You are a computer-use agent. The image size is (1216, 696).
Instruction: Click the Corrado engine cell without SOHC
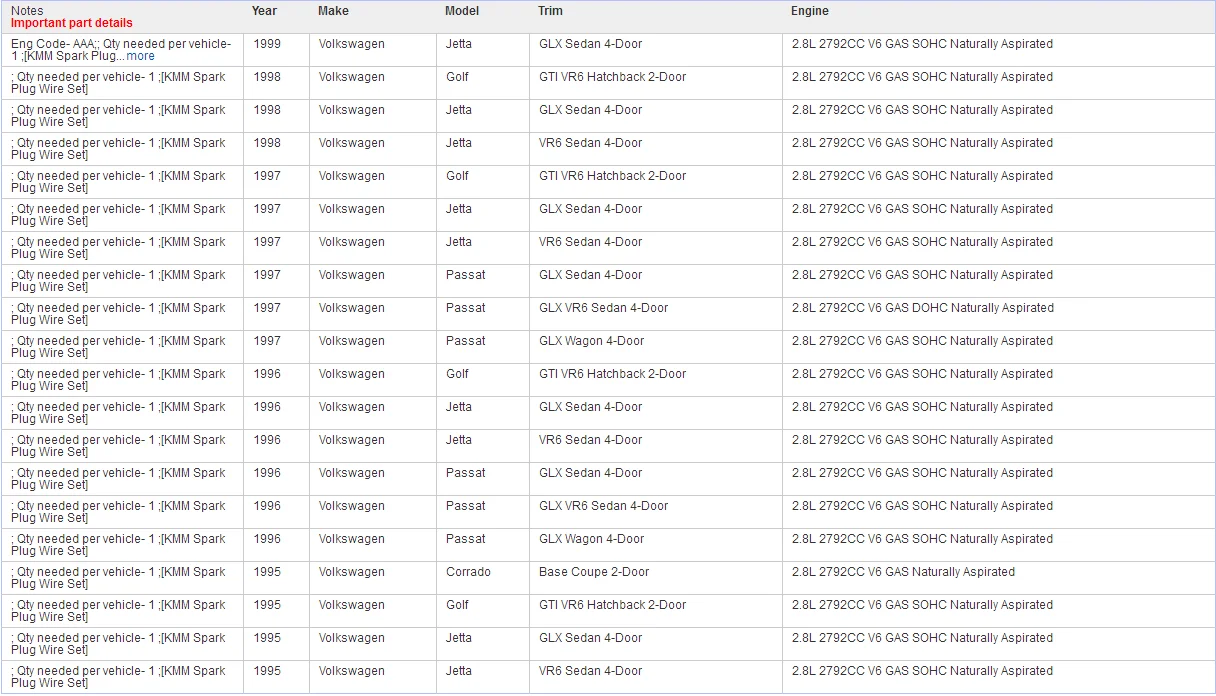click(x=998, y=578)
